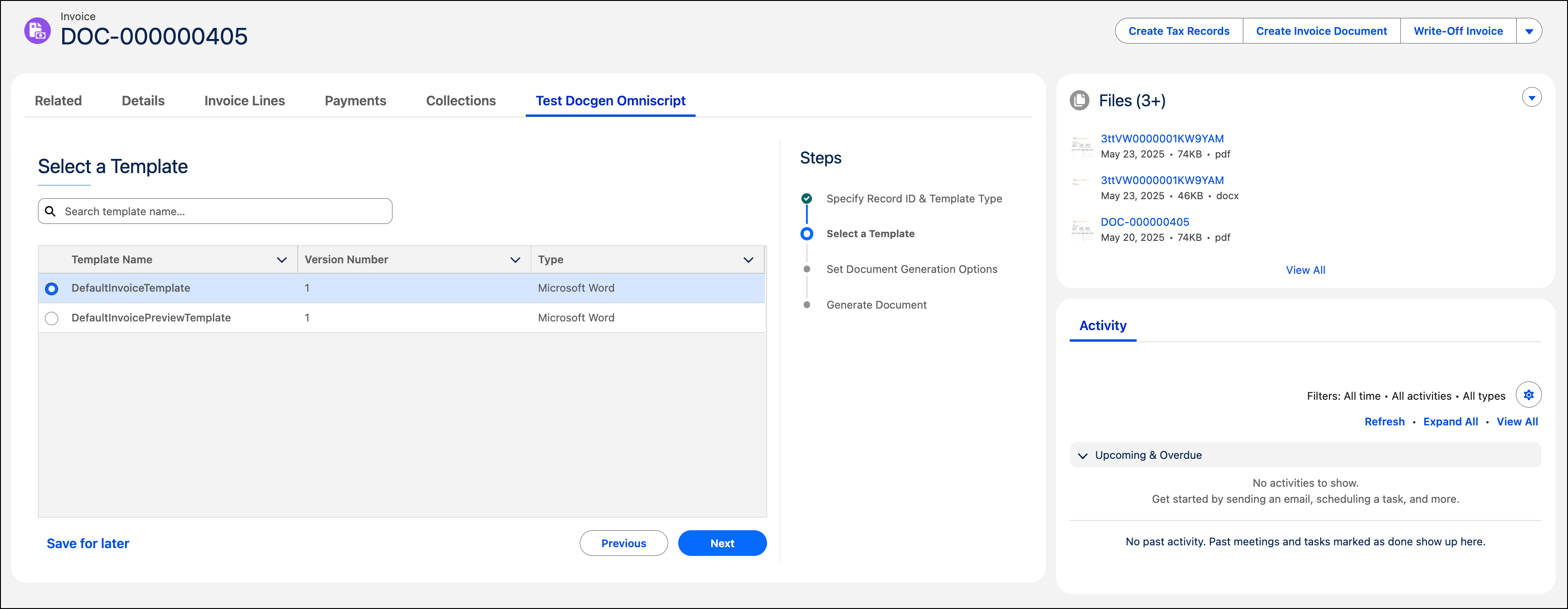The width and height of the screenshot is (1568, 609).
Task: Click the completed step checkmark icon
Action: pyautogui.click(x=806, y=198)
